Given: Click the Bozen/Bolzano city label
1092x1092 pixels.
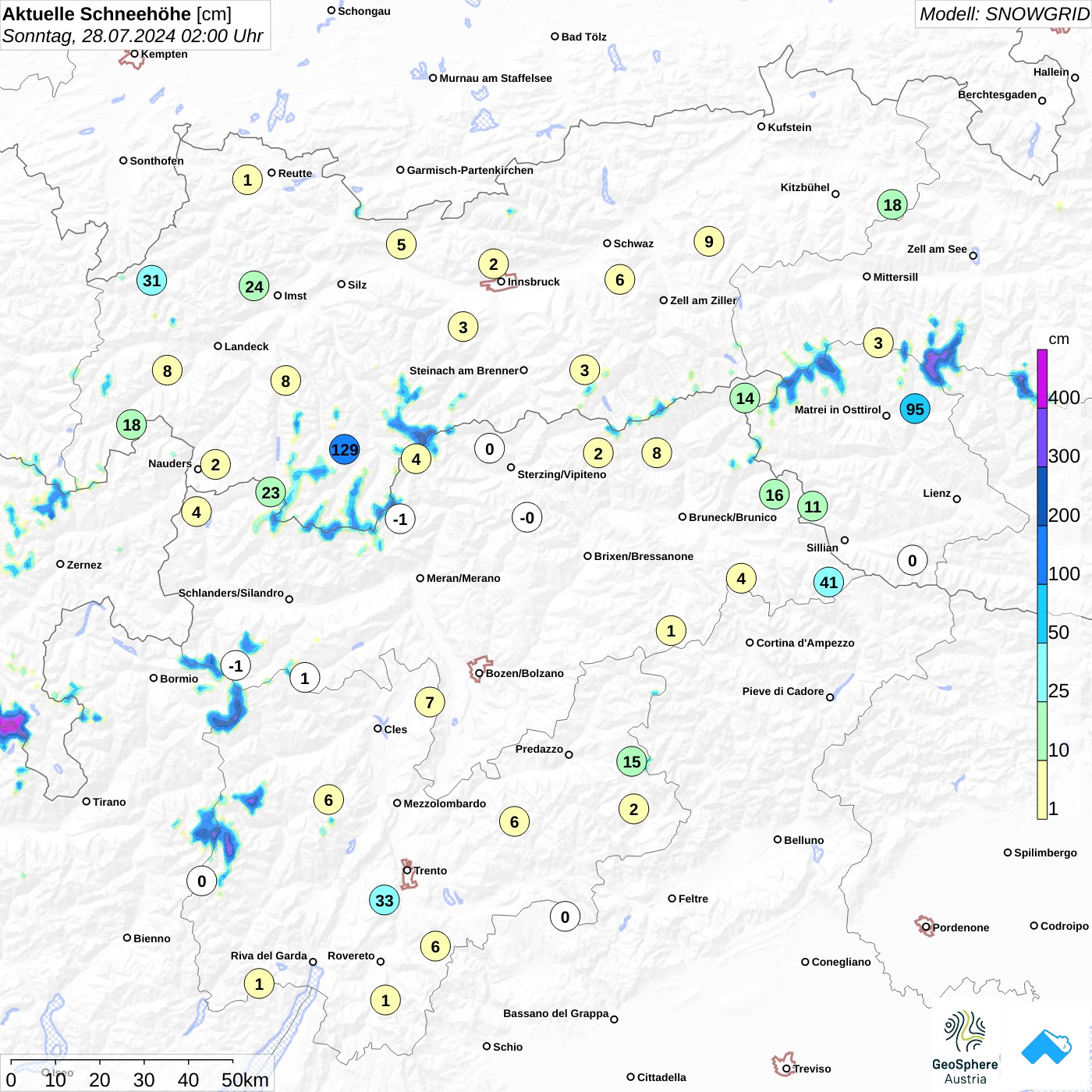Looking at the screenshot, I should point(524,673).
